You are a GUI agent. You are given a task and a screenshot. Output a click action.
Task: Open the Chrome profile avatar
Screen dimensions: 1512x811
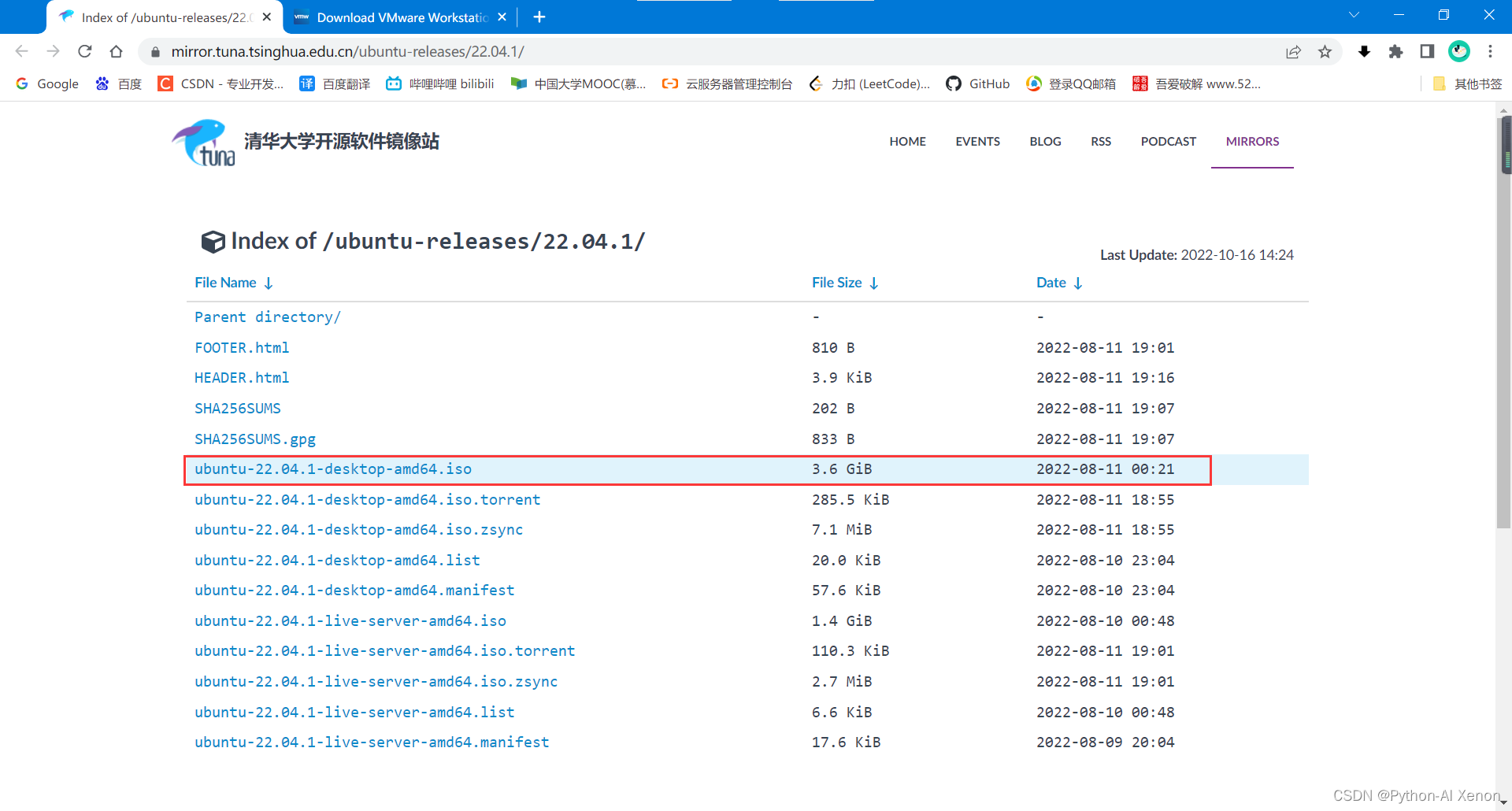pyautogui.click(x=1459, y=52)
